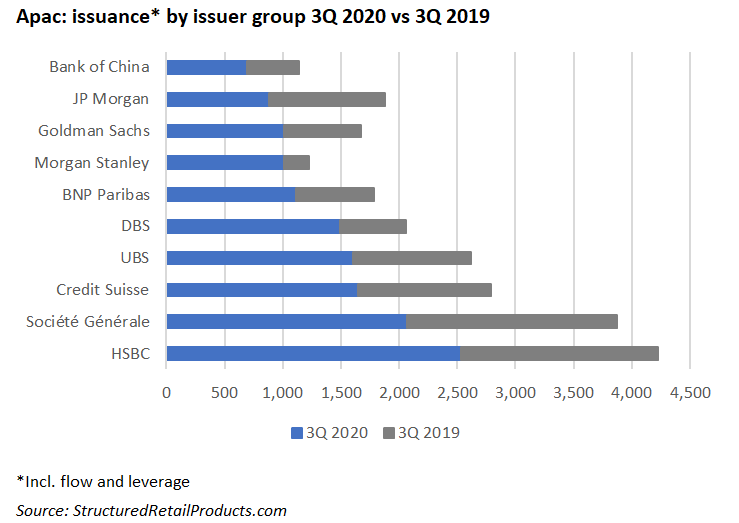This screenshot has width=739, height=523.
Task: Click Morgan Stanley's gray 3Q 2019 bar
Action: (x=296, y=162)
